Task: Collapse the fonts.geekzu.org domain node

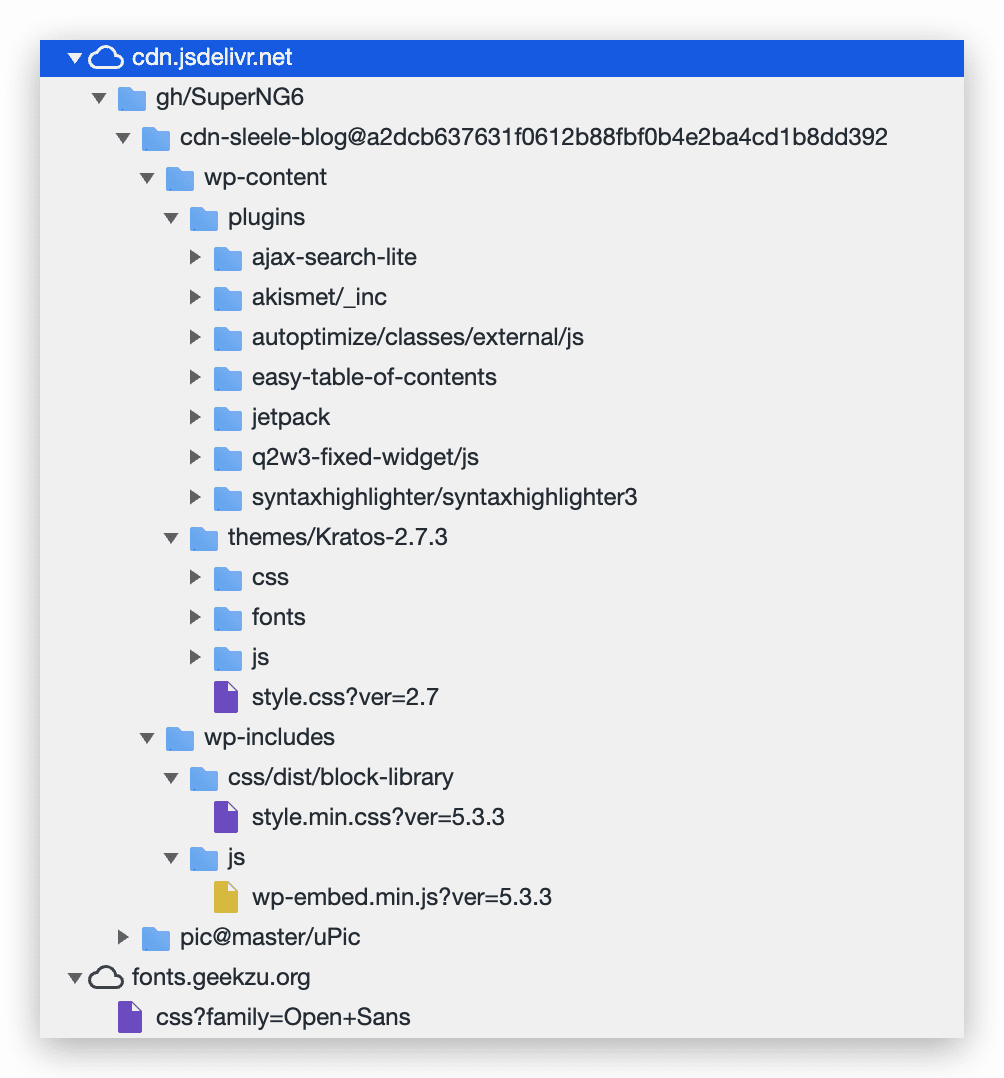Action: 75,978
